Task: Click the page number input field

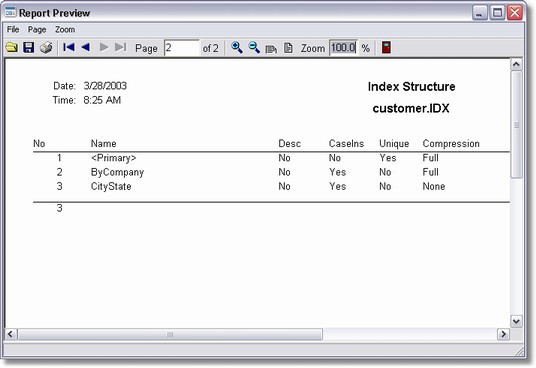Action: click(182, 47)
